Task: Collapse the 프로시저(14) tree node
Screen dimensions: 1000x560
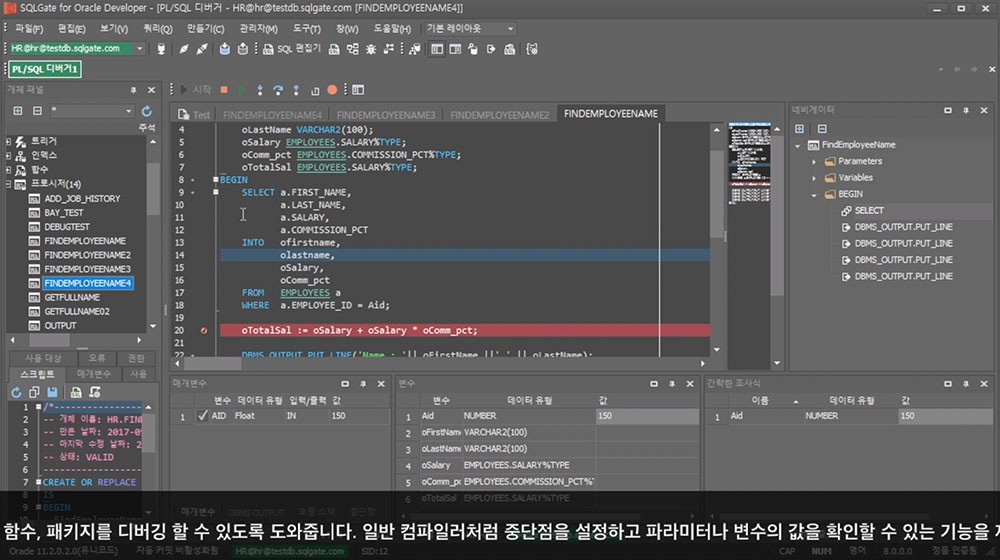Action: [x=8, y=184]
